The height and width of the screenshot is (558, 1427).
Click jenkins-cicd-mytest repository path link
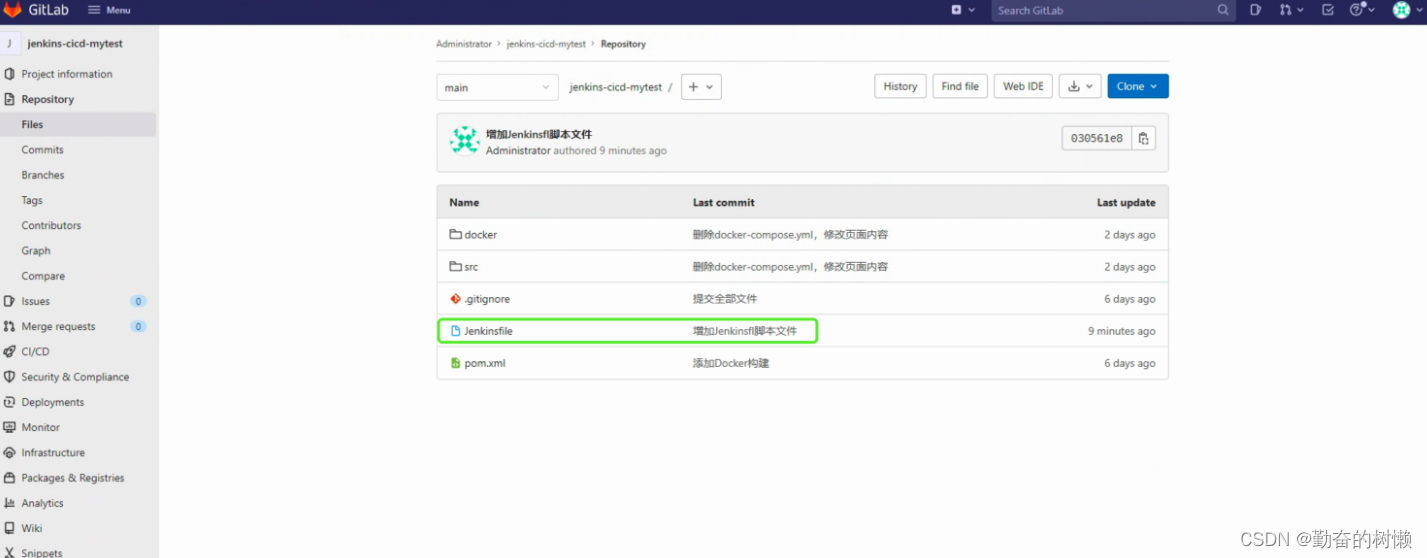[x=616, y=87]
